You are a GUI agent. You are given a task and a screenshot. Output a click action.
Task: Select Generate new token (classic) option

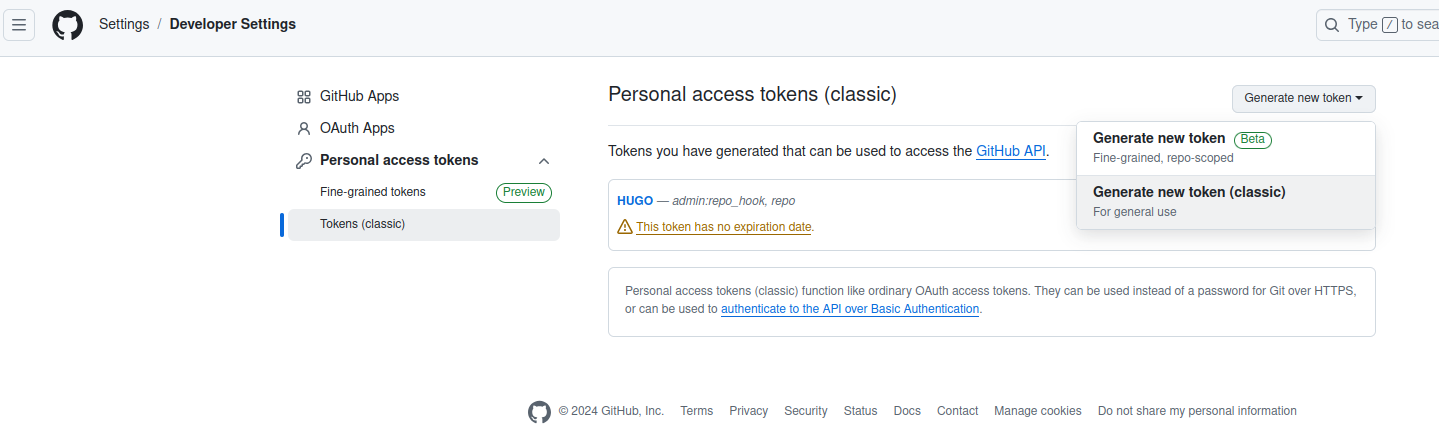pos(1226,202)
